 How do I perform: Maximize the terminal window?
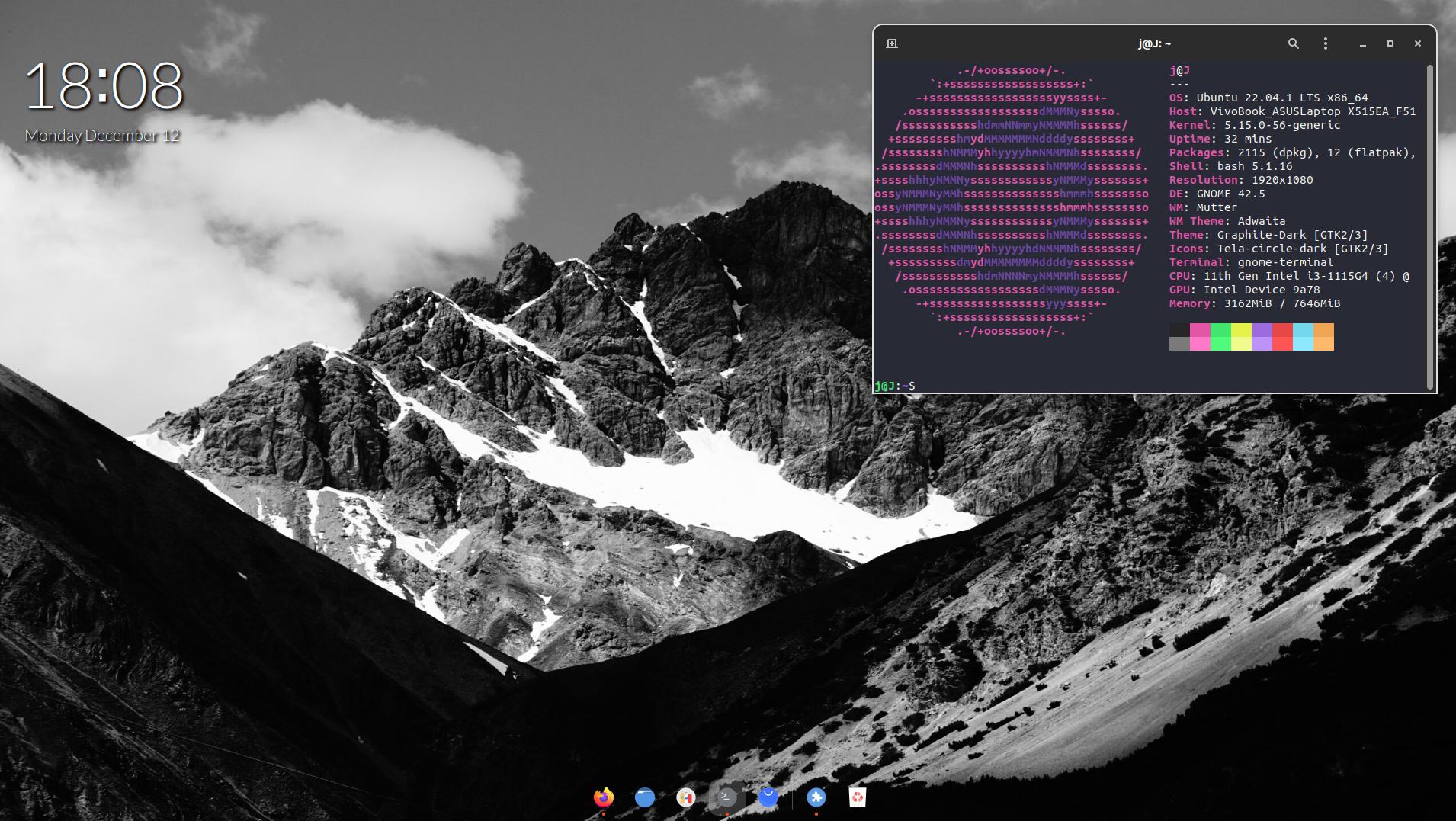click(x=1390, y=43)
